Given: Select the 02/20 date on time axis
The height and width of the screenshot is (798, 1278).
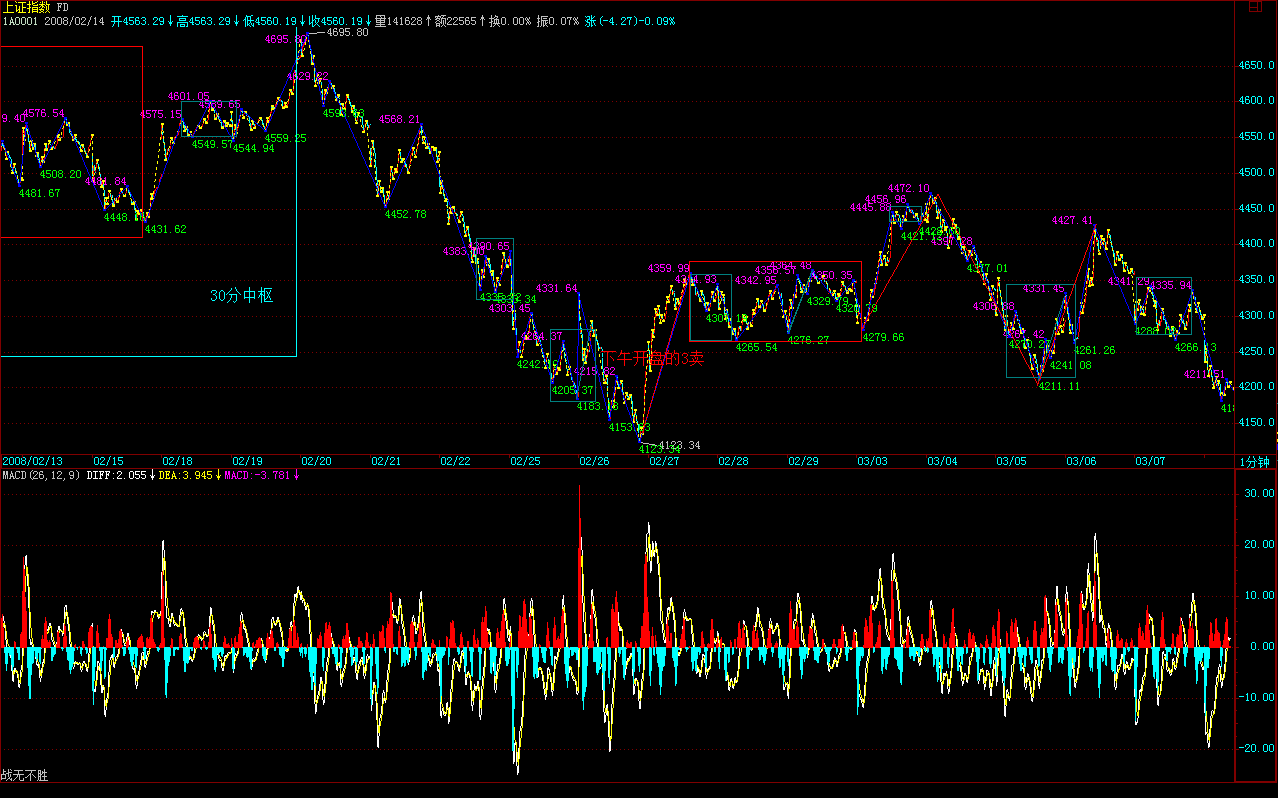Looking at the screenshot, I should tap(316, 461).
